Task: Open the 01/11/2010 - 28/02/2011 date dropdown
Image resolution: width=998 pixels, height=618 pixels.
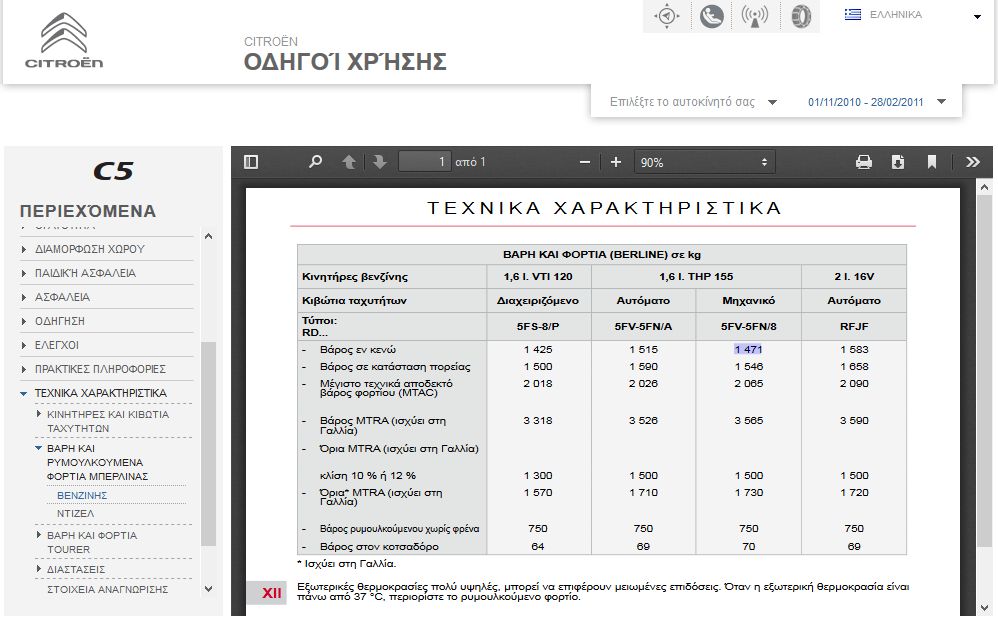Action: click(x=876, y=102)
